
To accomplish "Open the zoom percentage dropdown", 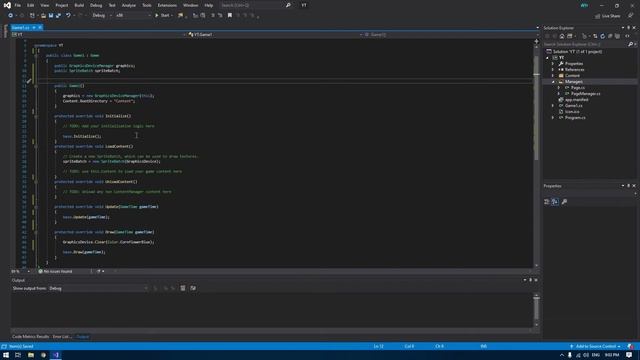I will pos(20,271).
